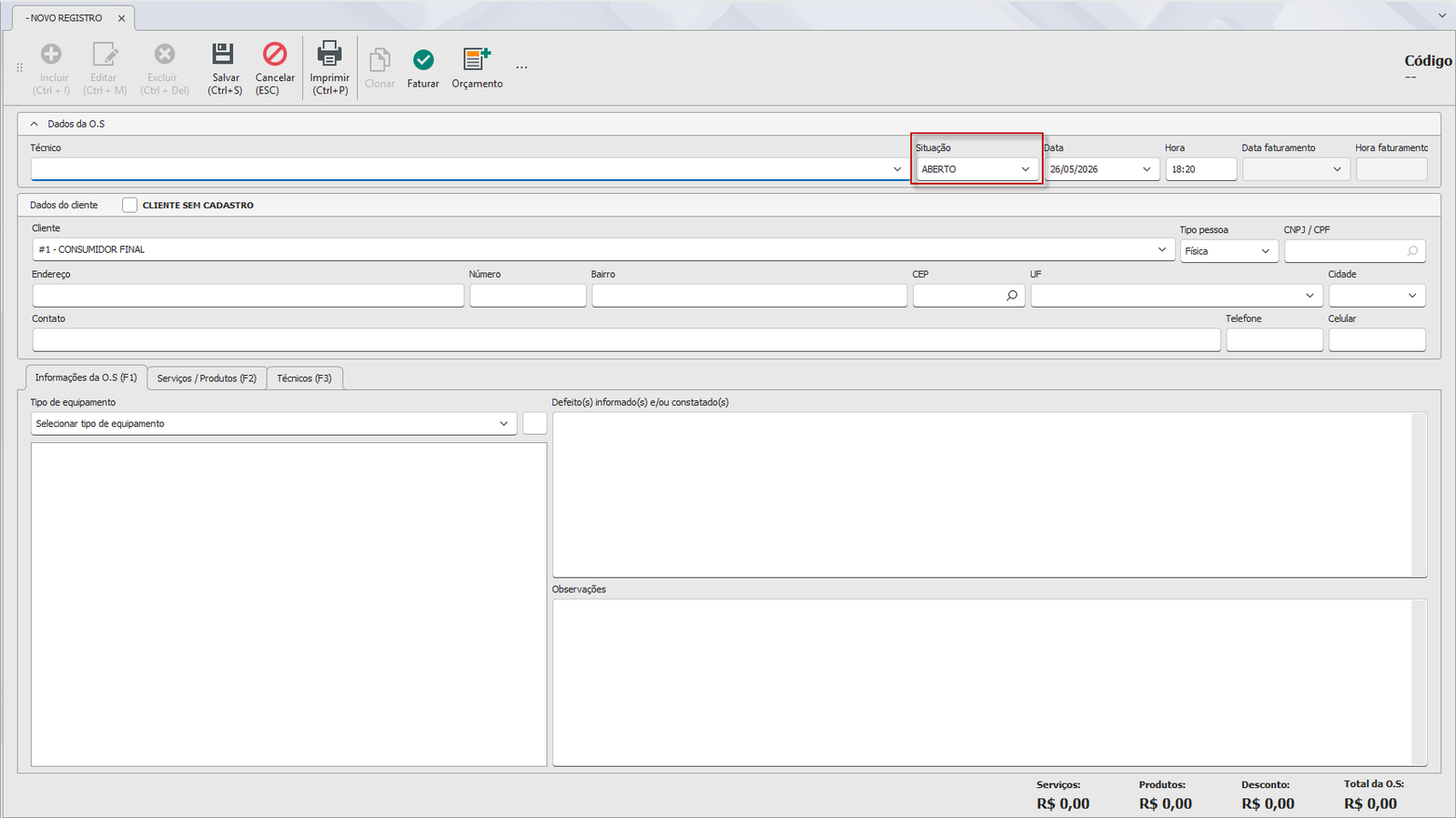Open the Técnico dropdown
This screenshot has height=818, width=1456.
897,169
